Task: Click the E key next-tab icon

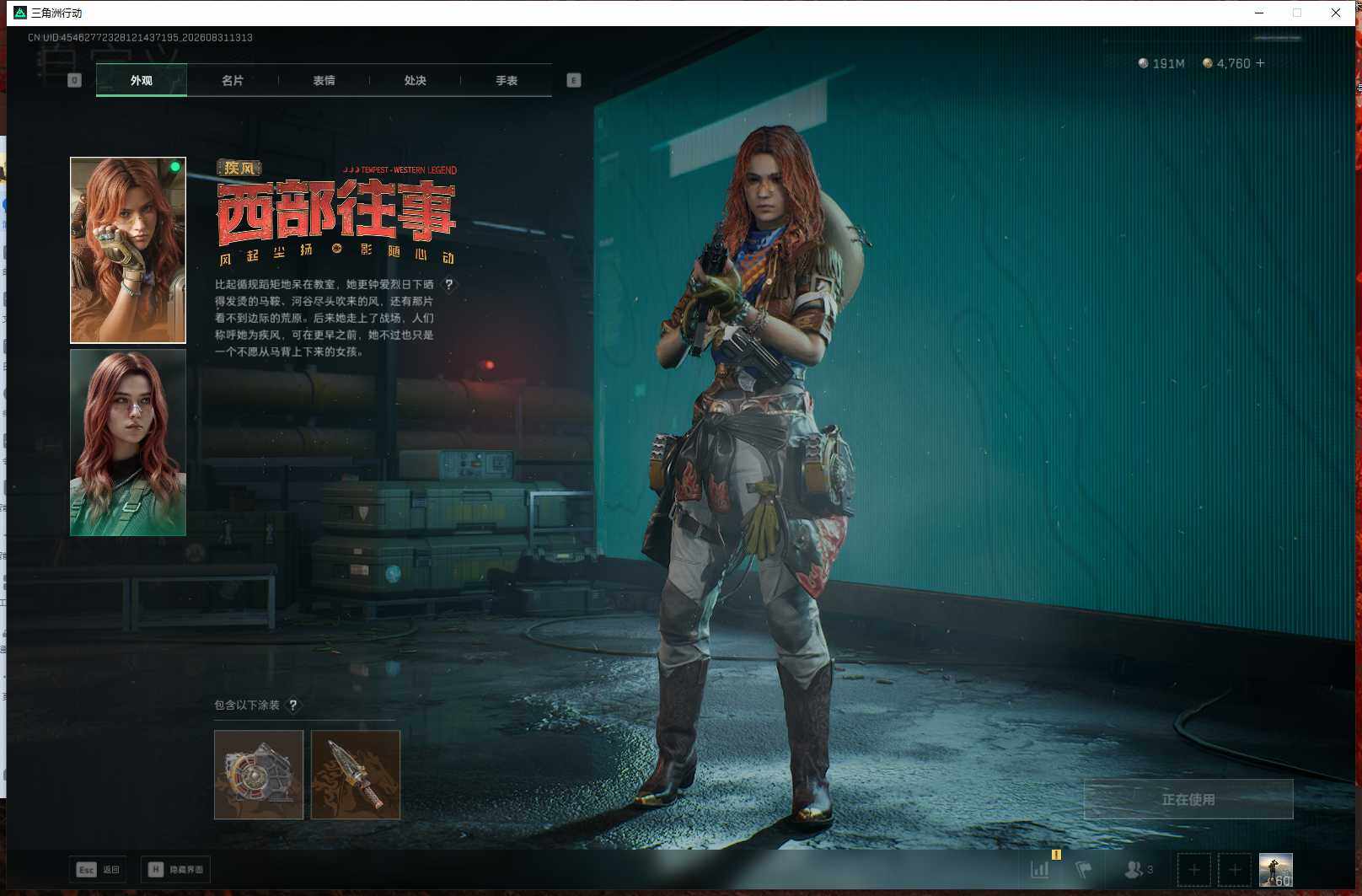Action: click(x=574, y=80)
